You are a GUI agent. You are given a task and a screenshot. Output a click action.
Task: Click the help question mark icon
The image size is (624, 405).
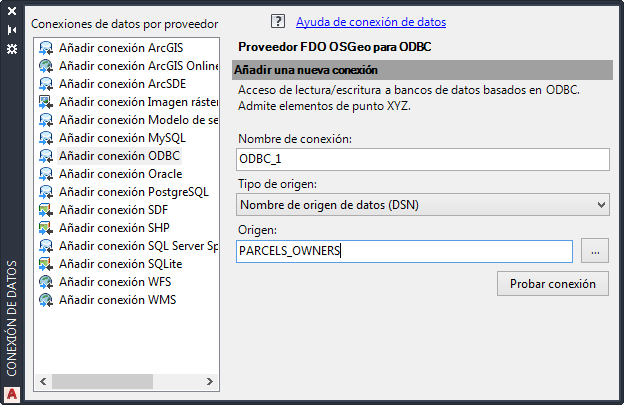(x=279, y=21)
